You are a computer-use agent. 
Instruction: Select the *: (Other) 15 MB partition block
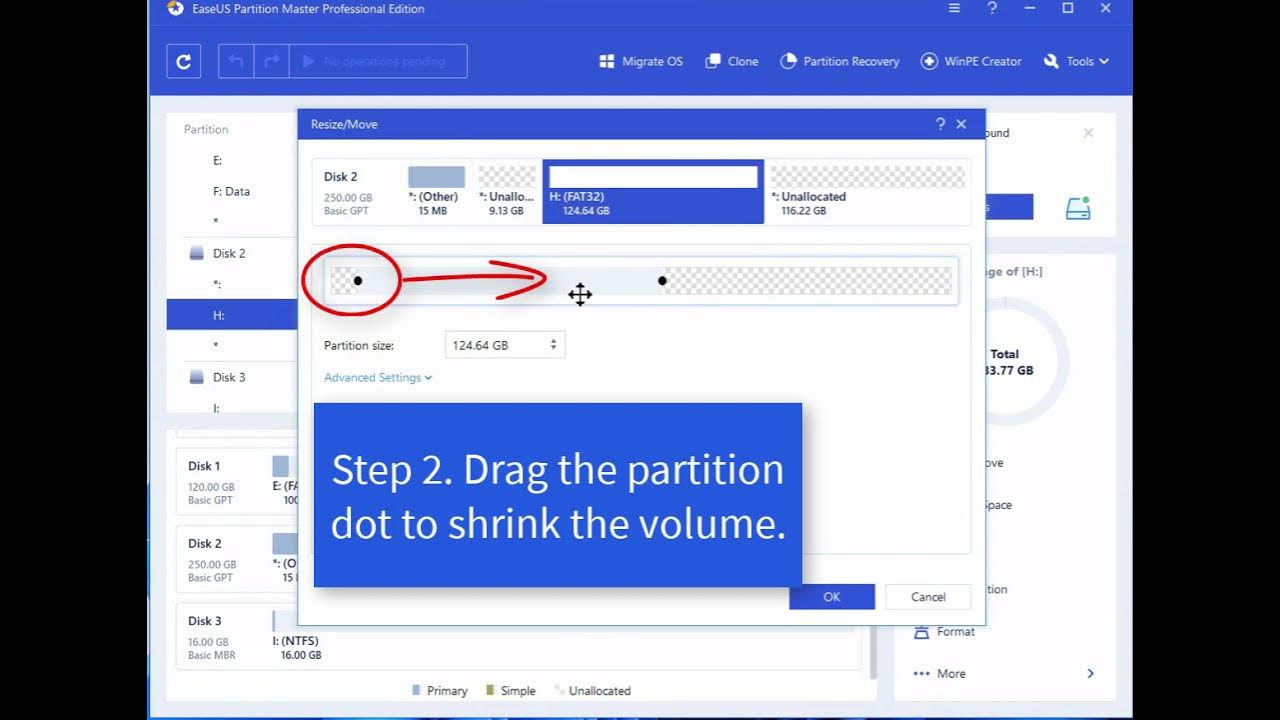[x=436, y=191]
